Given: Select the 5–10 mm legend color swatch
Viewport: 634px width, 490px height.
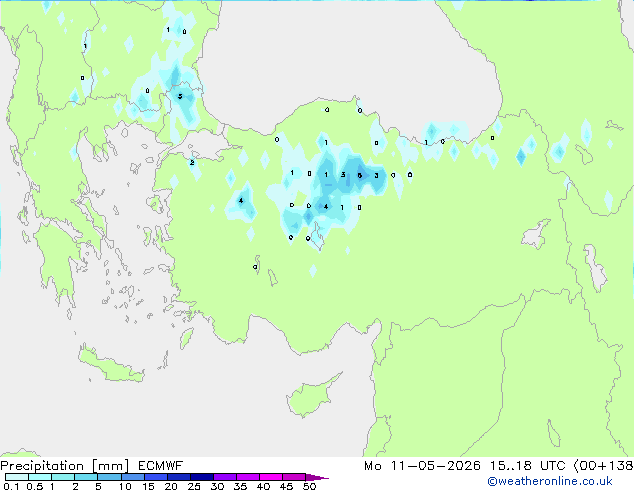Looking at the screenshot, I should 109,477.
